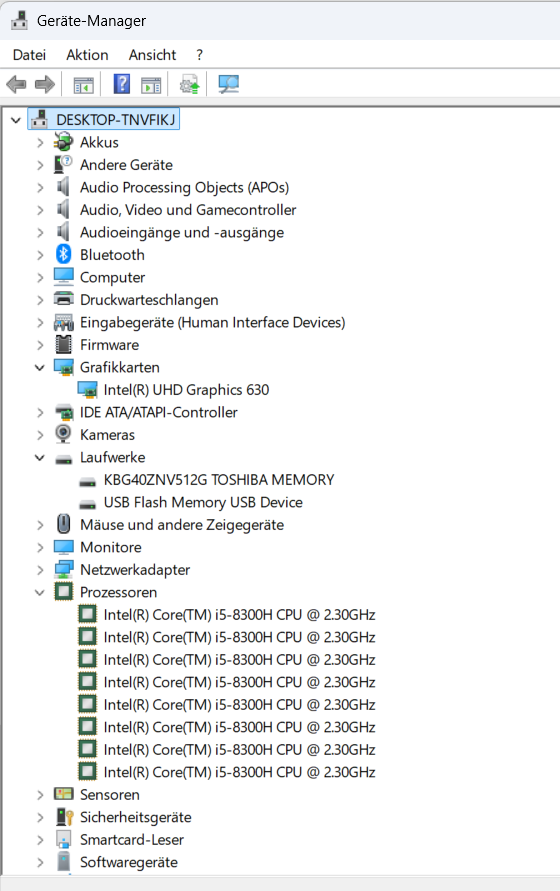560x891 pixels.
Task: Select KBG40ZNV512G TOSHIBA MEMORY drive
Action: click(218, 480)
